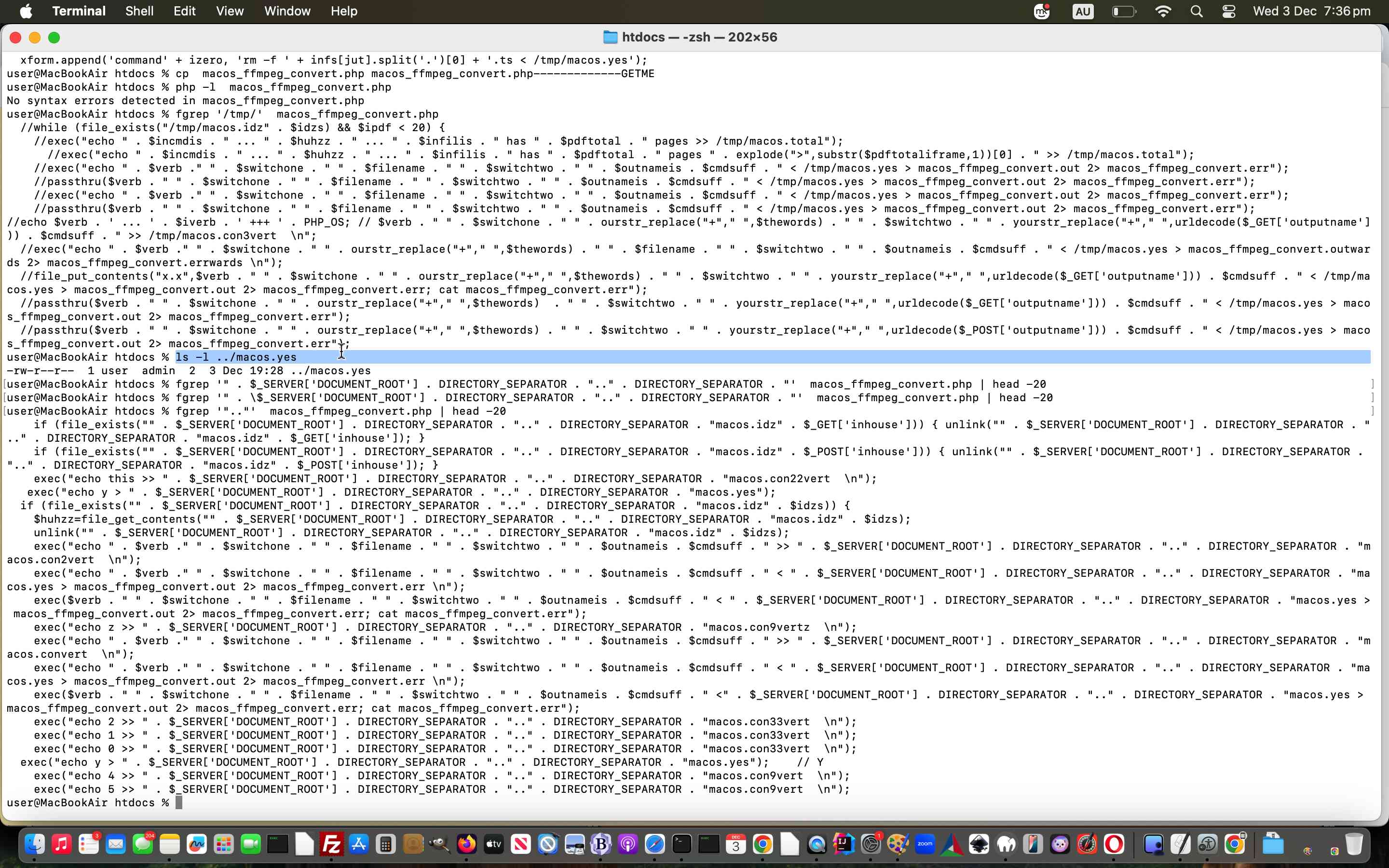Viewport: 1389px width, 868px height.
Task: Click the highlighted ls -l command text
Action: tap(235, 356)
